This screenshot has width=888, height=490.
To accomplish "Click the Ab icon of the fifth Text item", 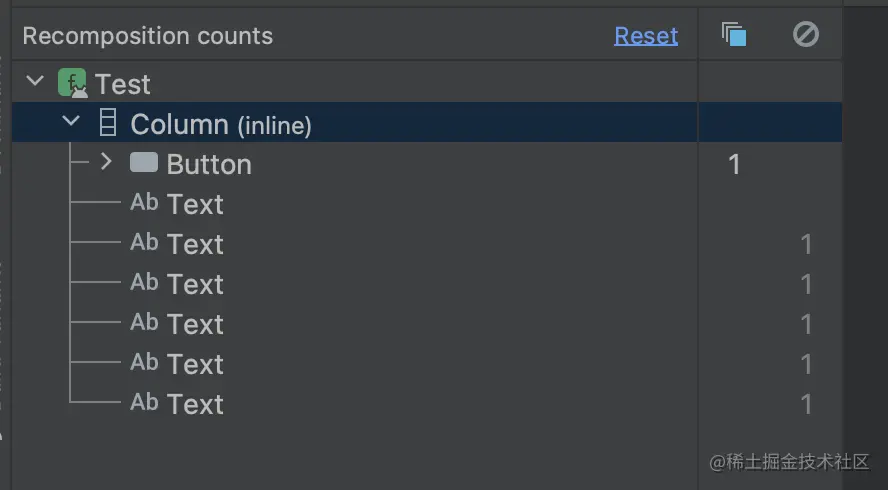I will [x=144, y=363].
